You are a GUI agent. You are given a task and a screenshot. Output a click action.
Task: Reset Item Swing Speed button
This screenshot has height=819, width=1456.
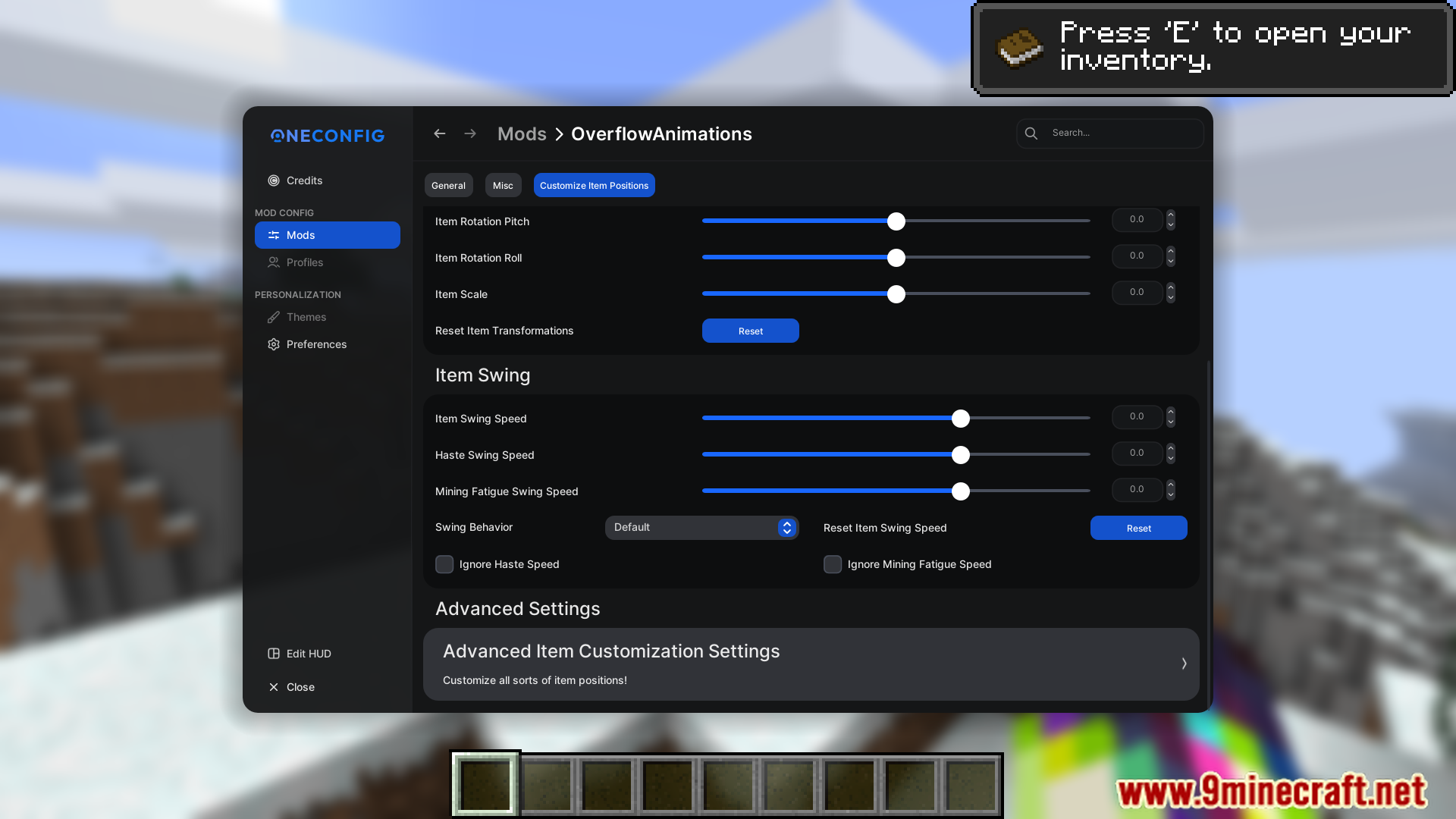(1139, 528)
